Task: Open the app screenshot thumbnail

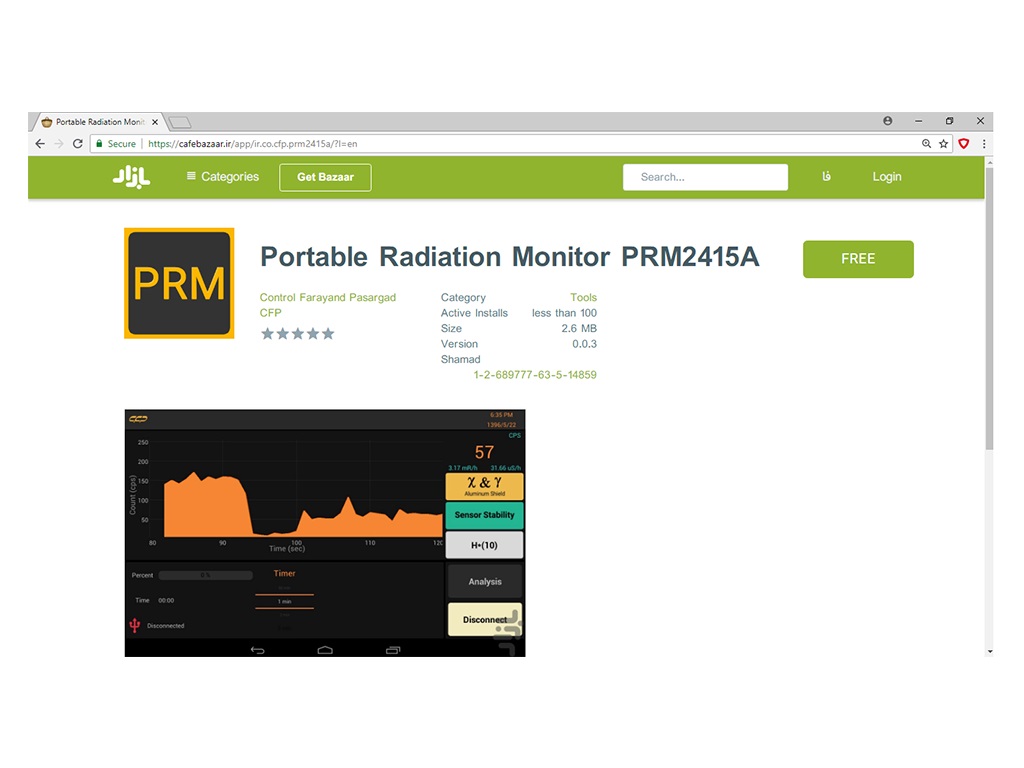Action: [325, 533]
